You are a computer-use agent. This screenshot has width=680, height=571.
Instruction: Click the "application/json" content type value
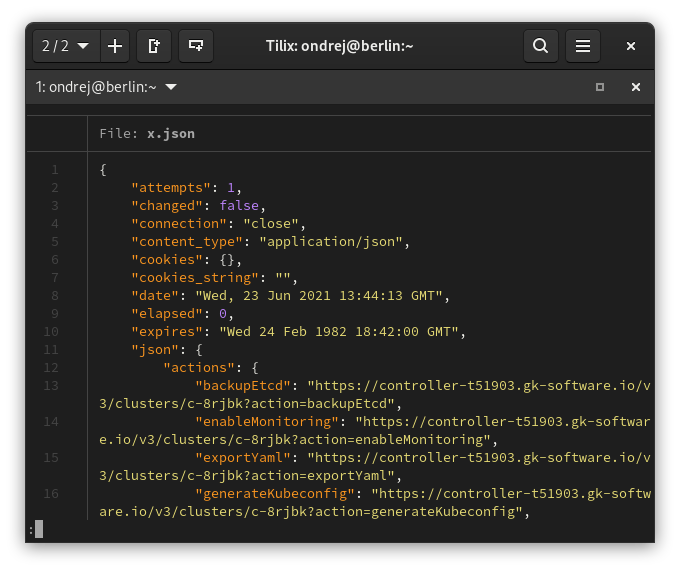click(331, 241)
